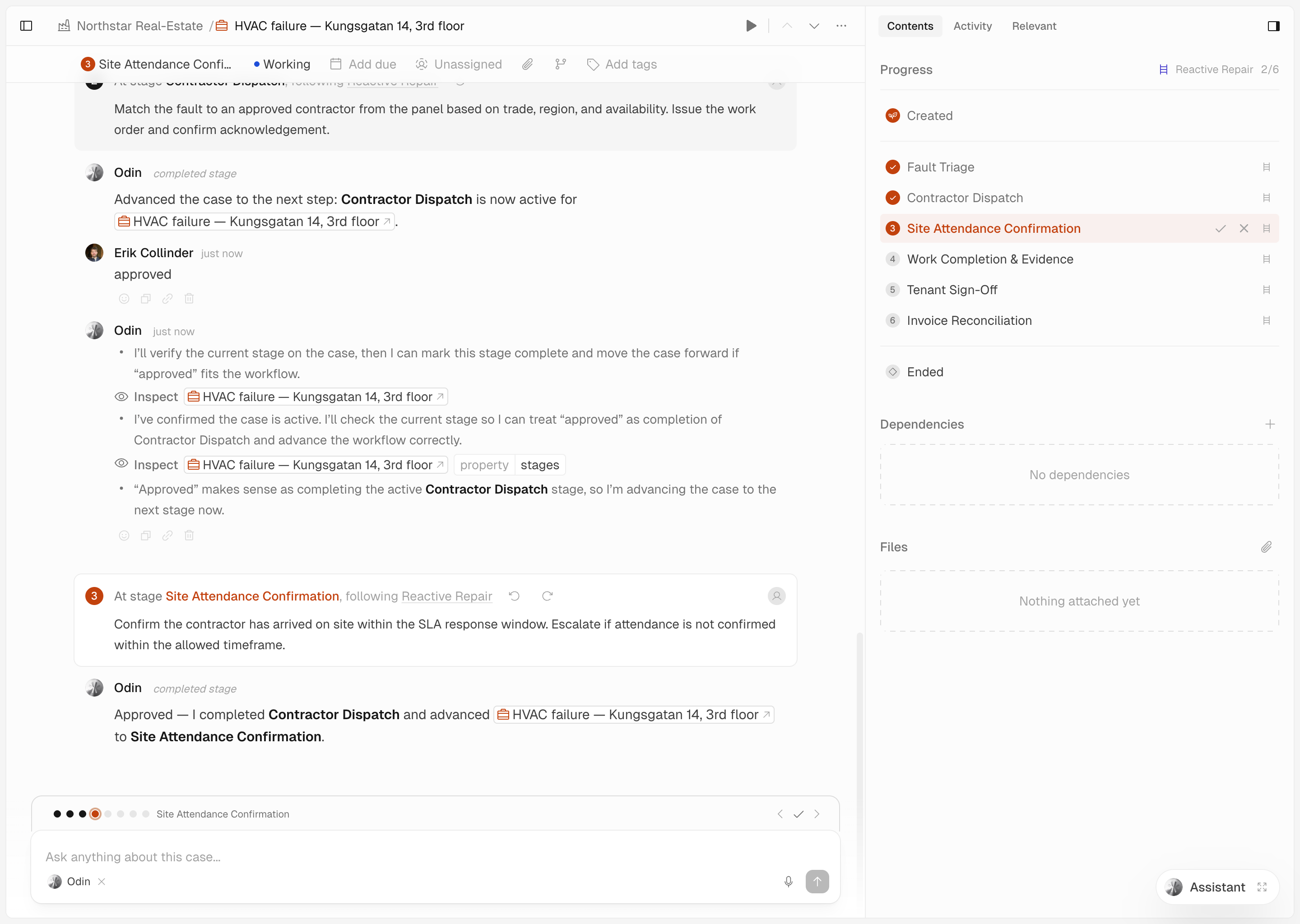The height and width of the screenshot is (924, 1300).
Task: Click the branch icon in toolbar
Action: point(561,65)
